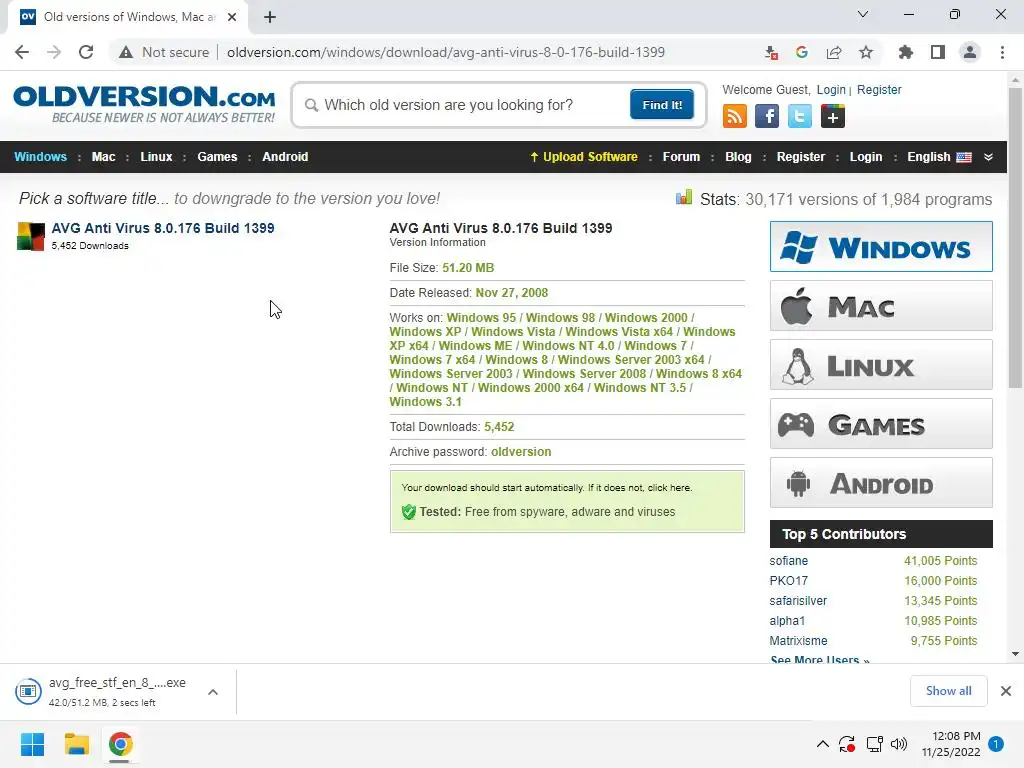Click the stats bar chart icon
This screenshot has height=768, width=1024.
684,197
